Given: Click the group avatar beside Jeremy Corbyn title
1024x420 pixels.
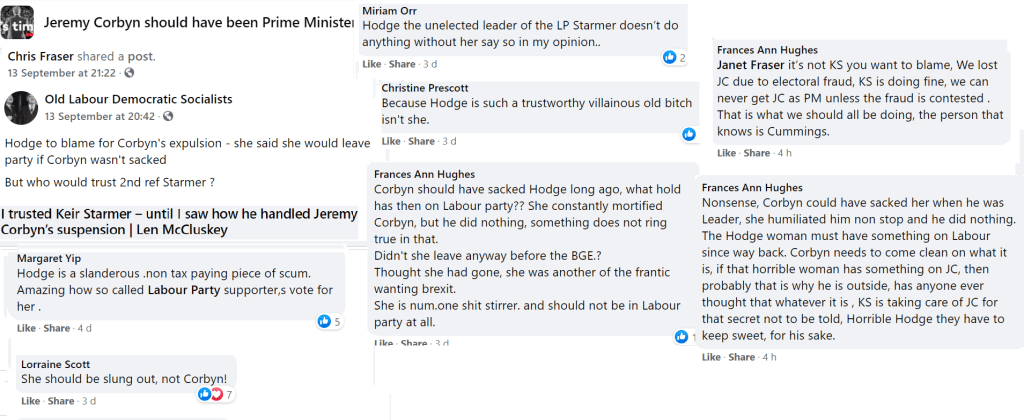Looking at the screenshot, I should point(14,22).
